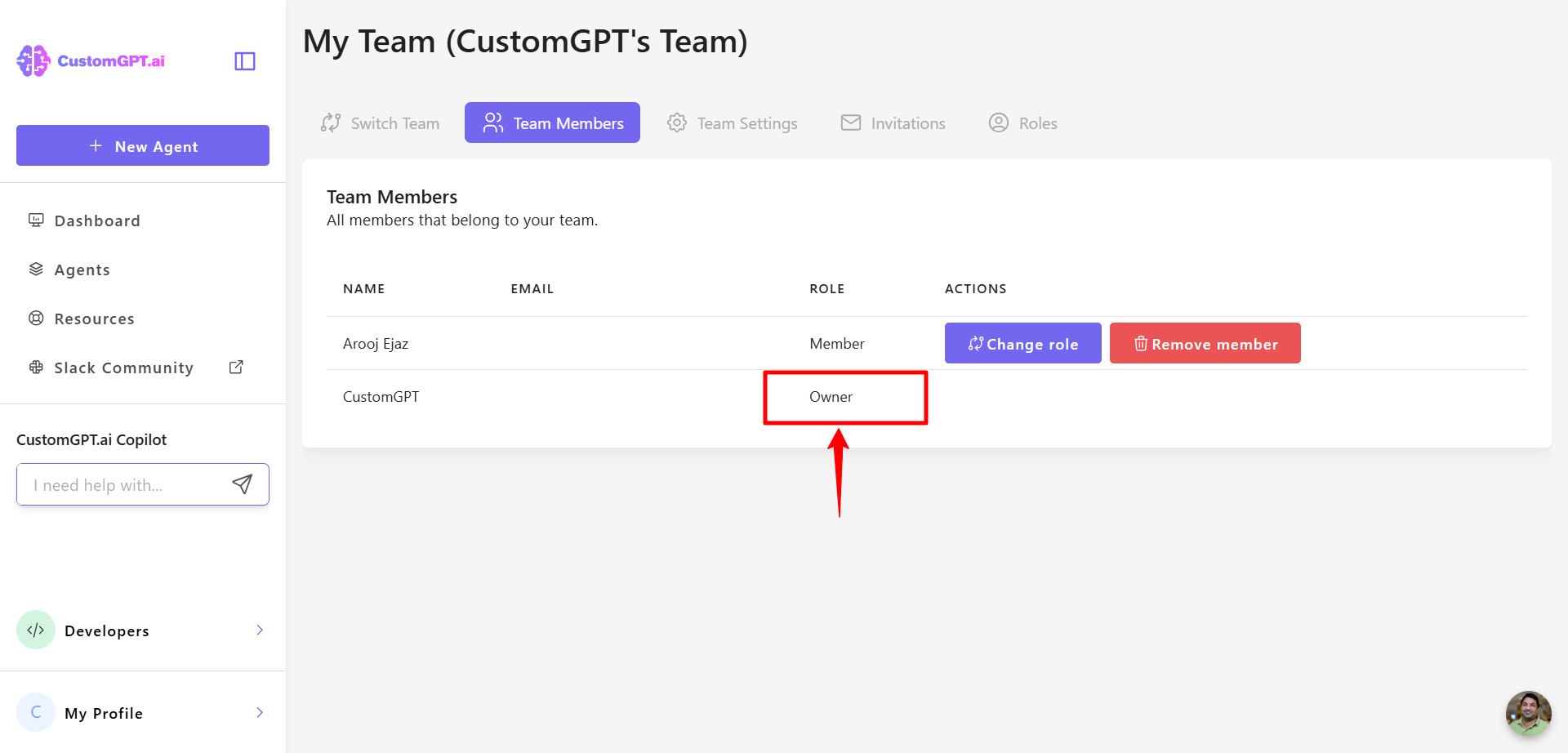Open the Invitations tab
Viewport: 1568px width, 753px height.
click(x=893, y=123)
